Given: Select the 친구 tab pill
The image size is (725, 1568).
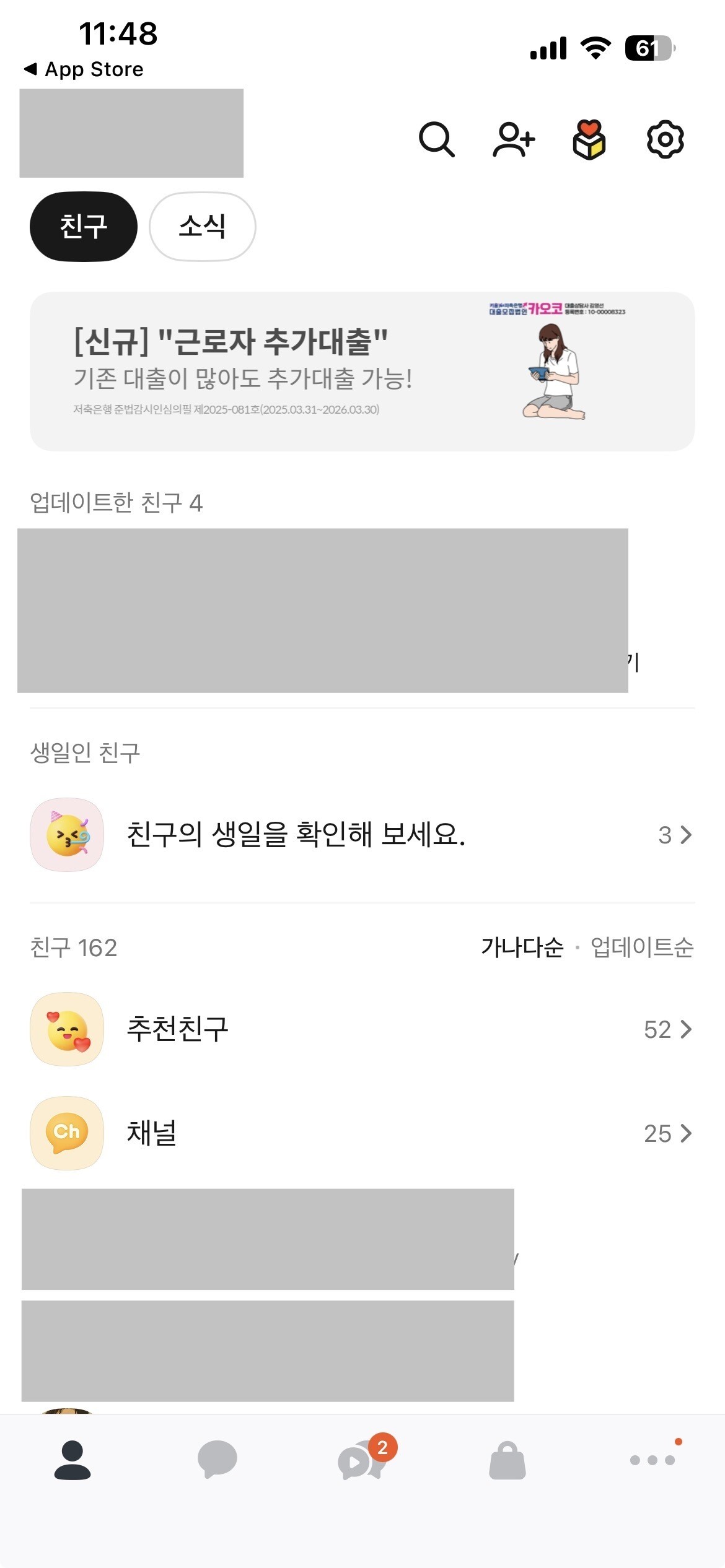Looking at the screenshot, I should [x=84, y=226].
